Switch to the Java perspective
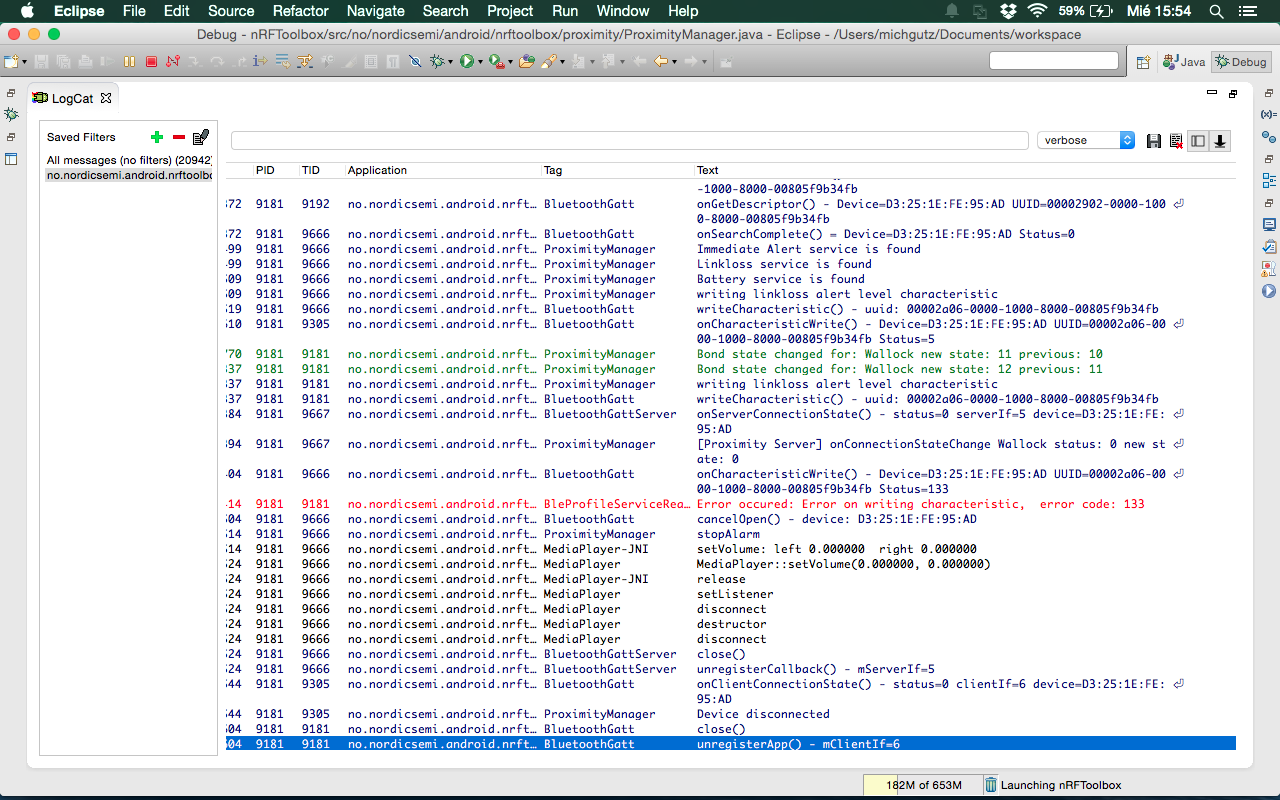 click(x=1184, y=62)
